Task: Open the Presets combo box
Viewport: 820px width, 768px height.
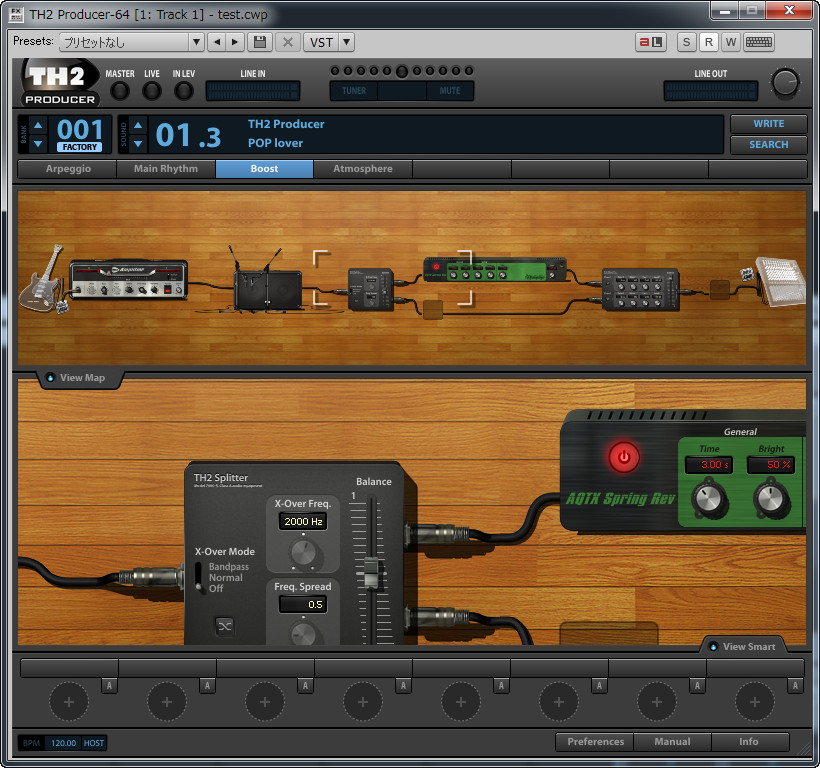Action: pos(131,42)
